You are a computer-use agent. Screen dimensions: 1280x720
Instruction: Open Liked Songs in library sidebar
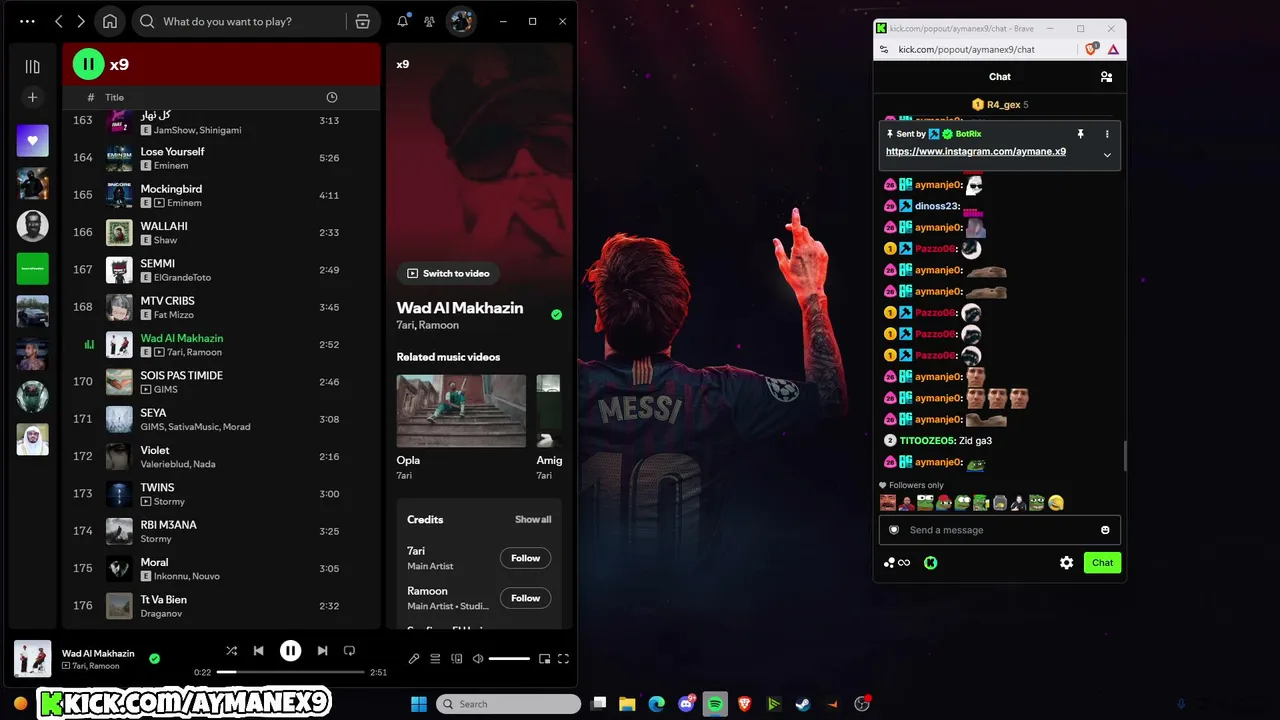32,141
